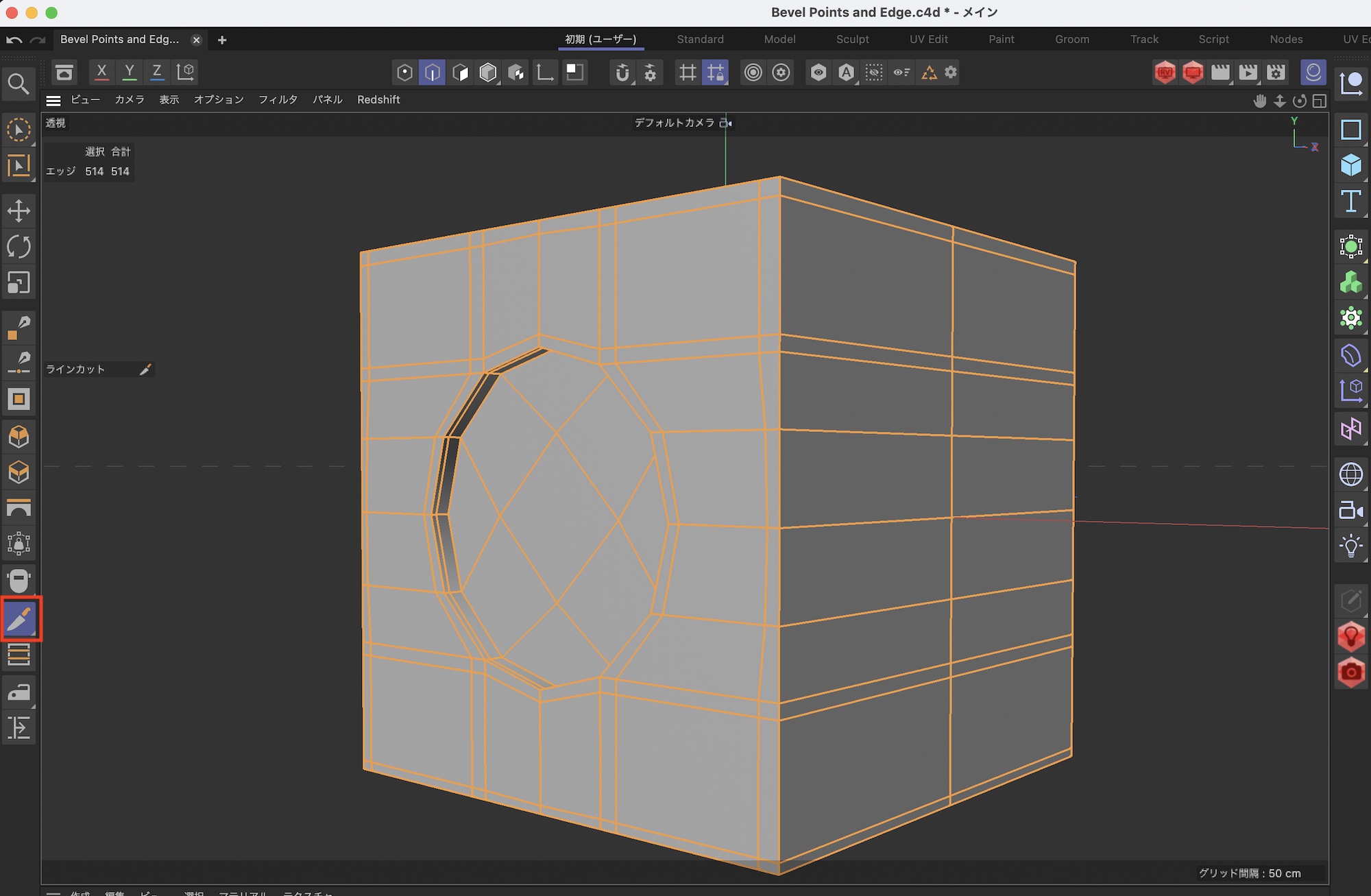Open viewport hamburger menu
Screen dimensions: 1371x896
(x=53, y=100)
